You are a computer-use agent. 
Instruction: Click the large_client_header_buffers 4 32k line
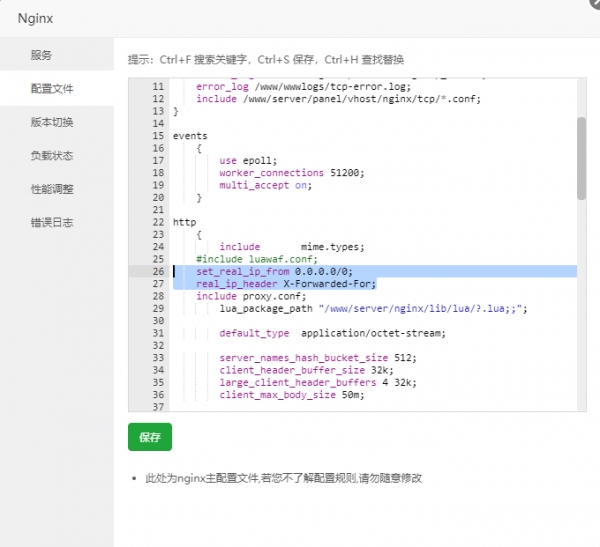(318, 382)
